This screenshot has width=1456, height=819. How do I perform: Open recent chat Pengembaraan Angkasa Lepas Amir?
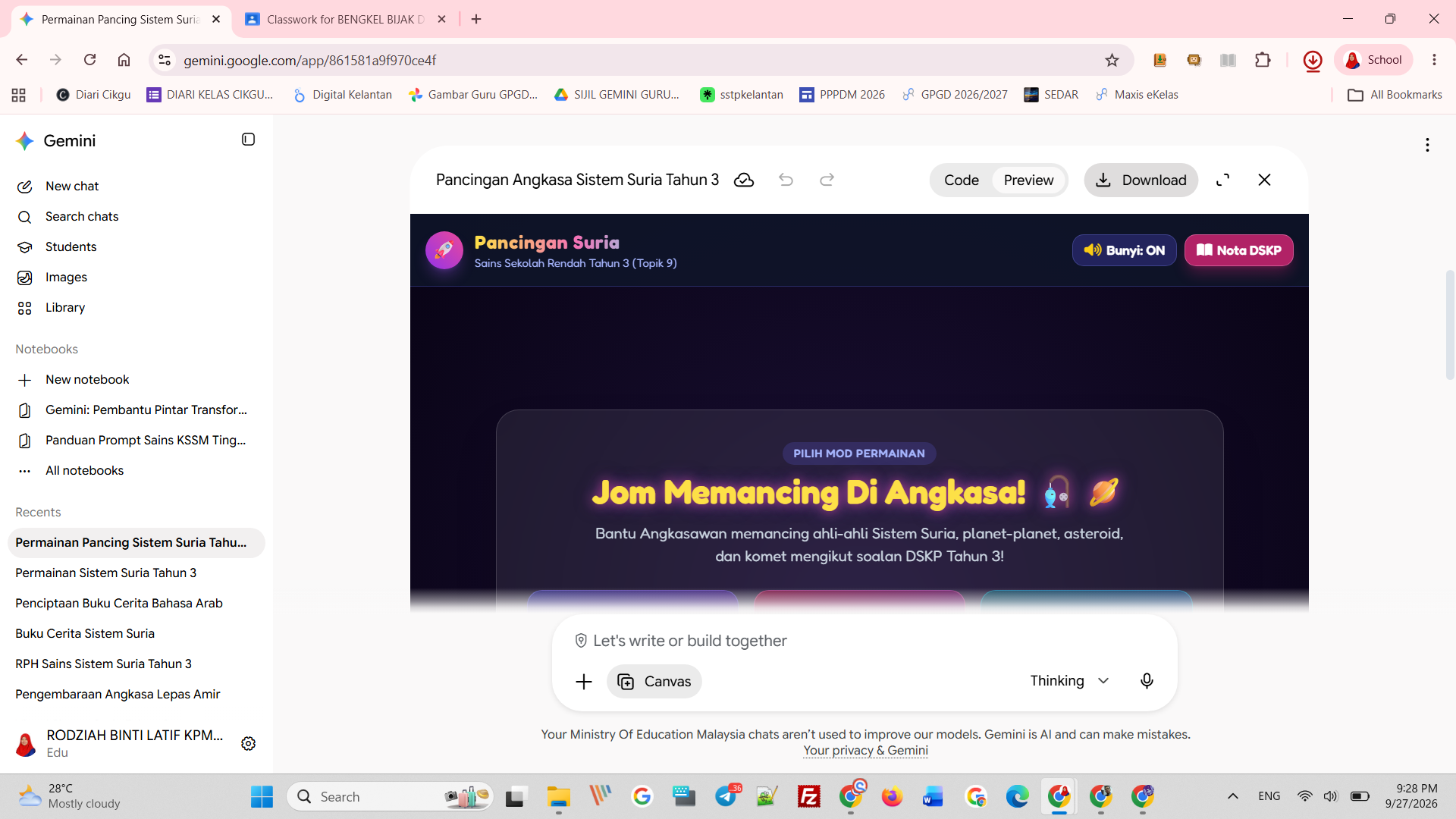coord(136,695)
